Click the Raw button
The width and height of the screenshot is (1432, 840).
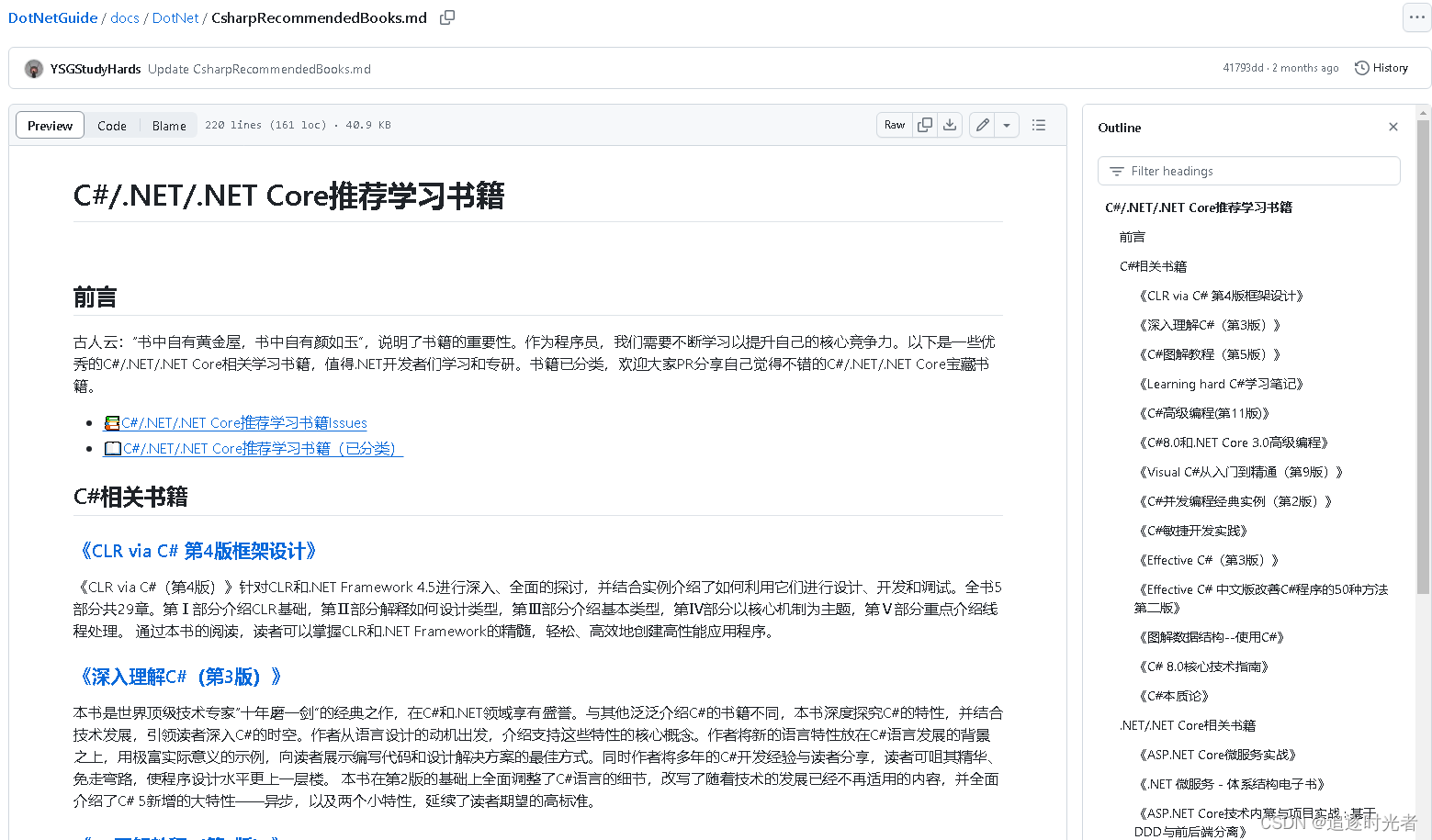pos(893,124)
